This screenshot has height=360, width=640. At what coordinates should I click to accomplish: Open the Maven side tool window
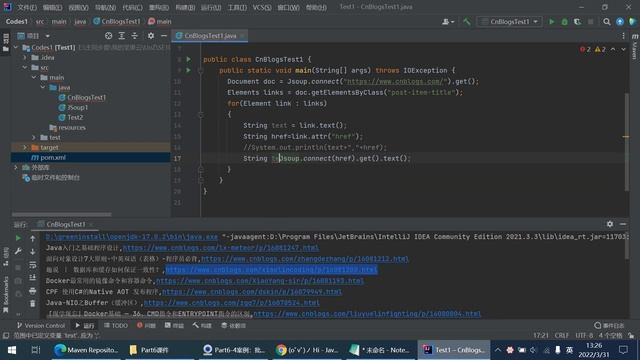[x=635, y=47]
